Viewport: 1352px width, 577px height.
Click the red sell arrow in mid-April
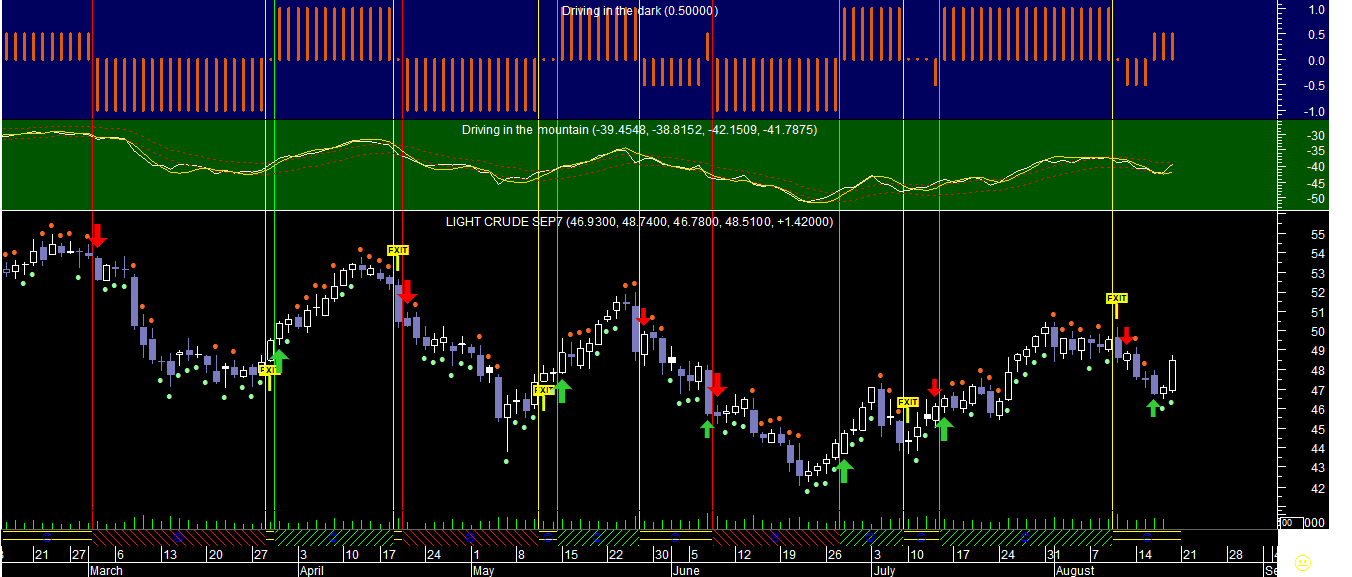[406, 292]
